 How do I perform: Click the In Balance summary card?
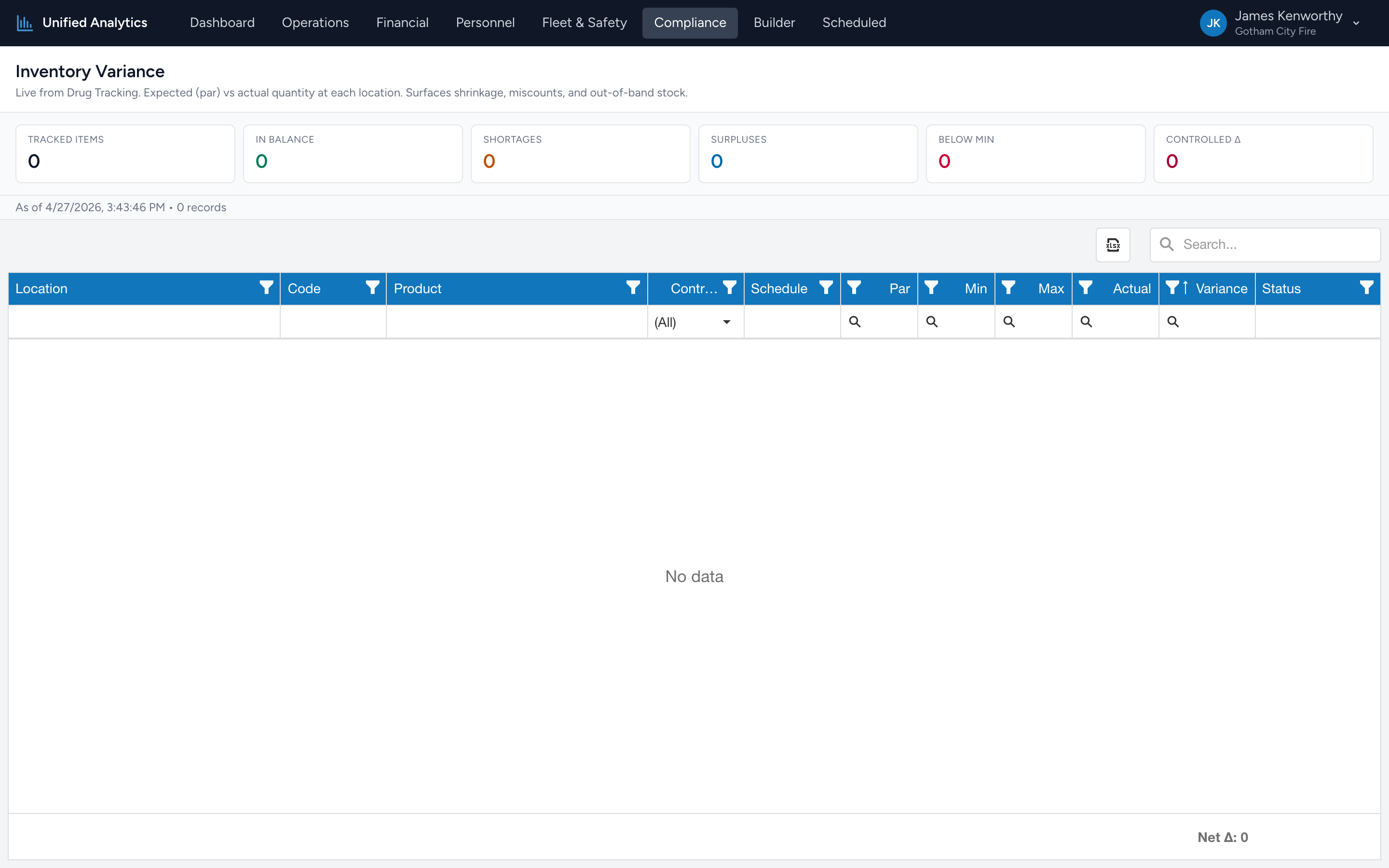[x=353, y=154]
